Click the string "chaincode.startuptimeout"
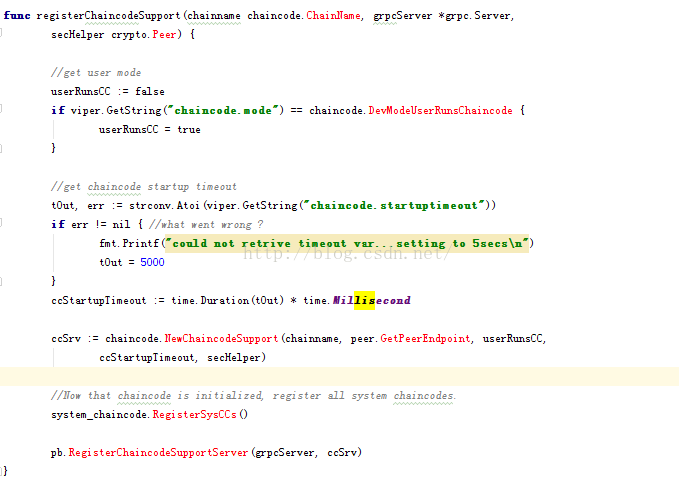This screenshot has height=484, width=679. click(x=394, y=205)
